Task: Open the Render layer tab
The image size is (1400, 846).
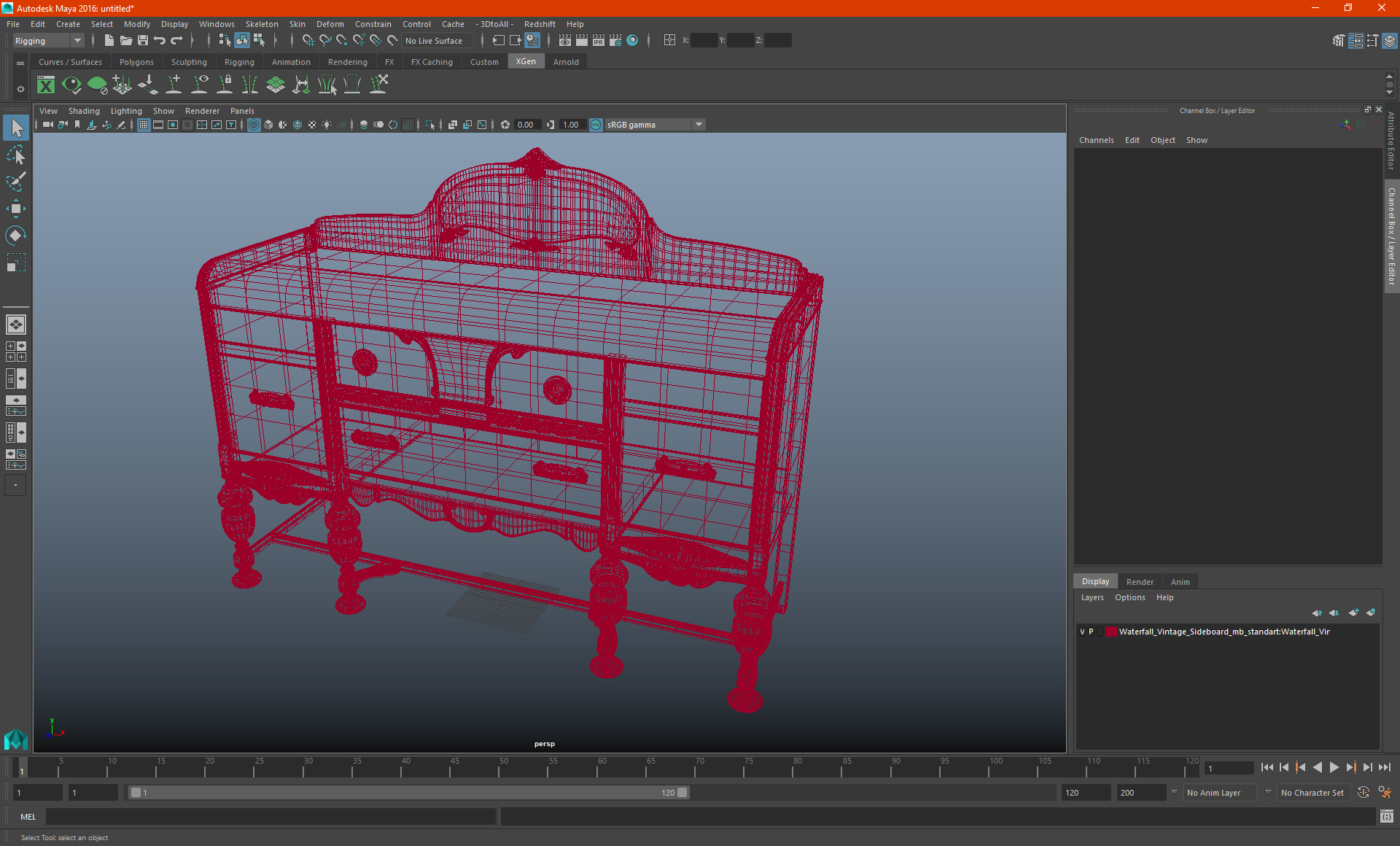Action: pos(1139,581)
